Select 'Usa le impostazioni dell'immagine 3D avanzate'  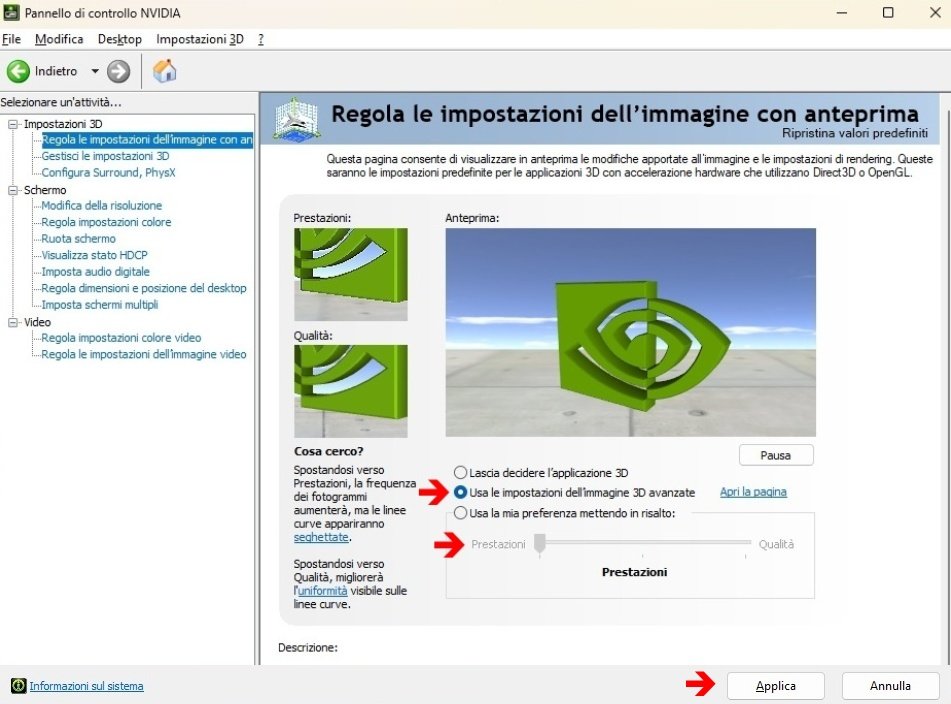[x=460, y=492]
